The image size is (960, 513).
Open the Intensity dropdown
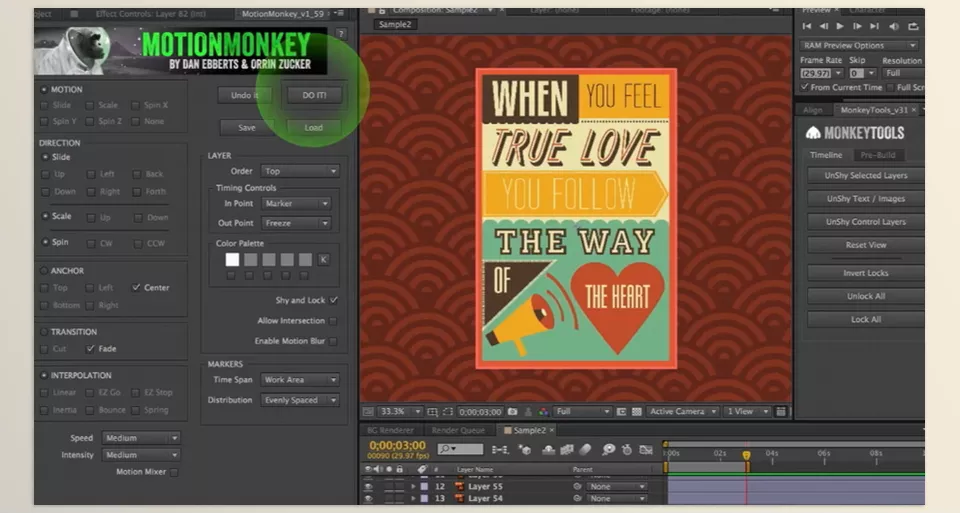pyautogui.click(x=140, y=455)
